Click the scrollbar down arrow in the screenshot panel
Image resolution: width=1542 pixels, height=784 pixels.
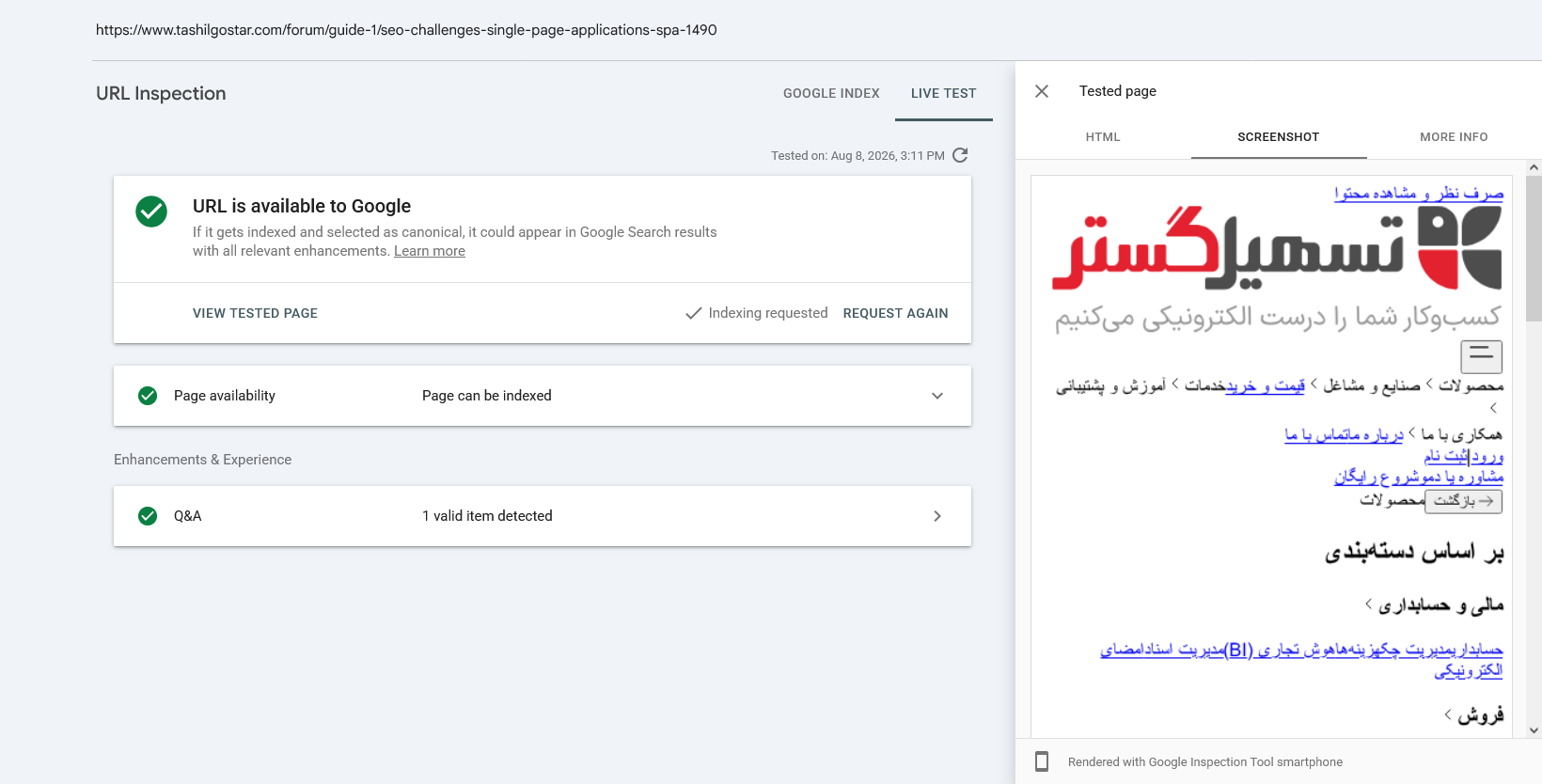coord(1534,730)
